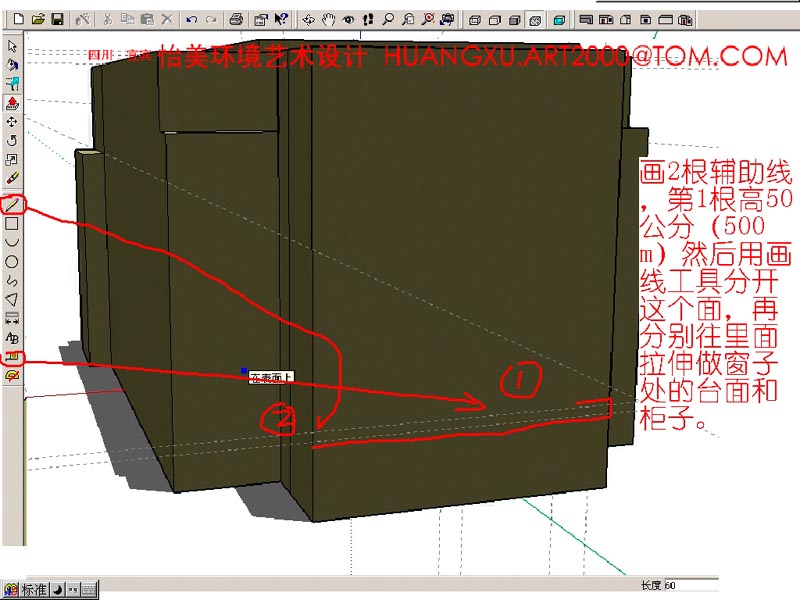The height and width of the screenshot is (600, 800).
Task: Delete selection with the X icon
Action: [167, 19]
